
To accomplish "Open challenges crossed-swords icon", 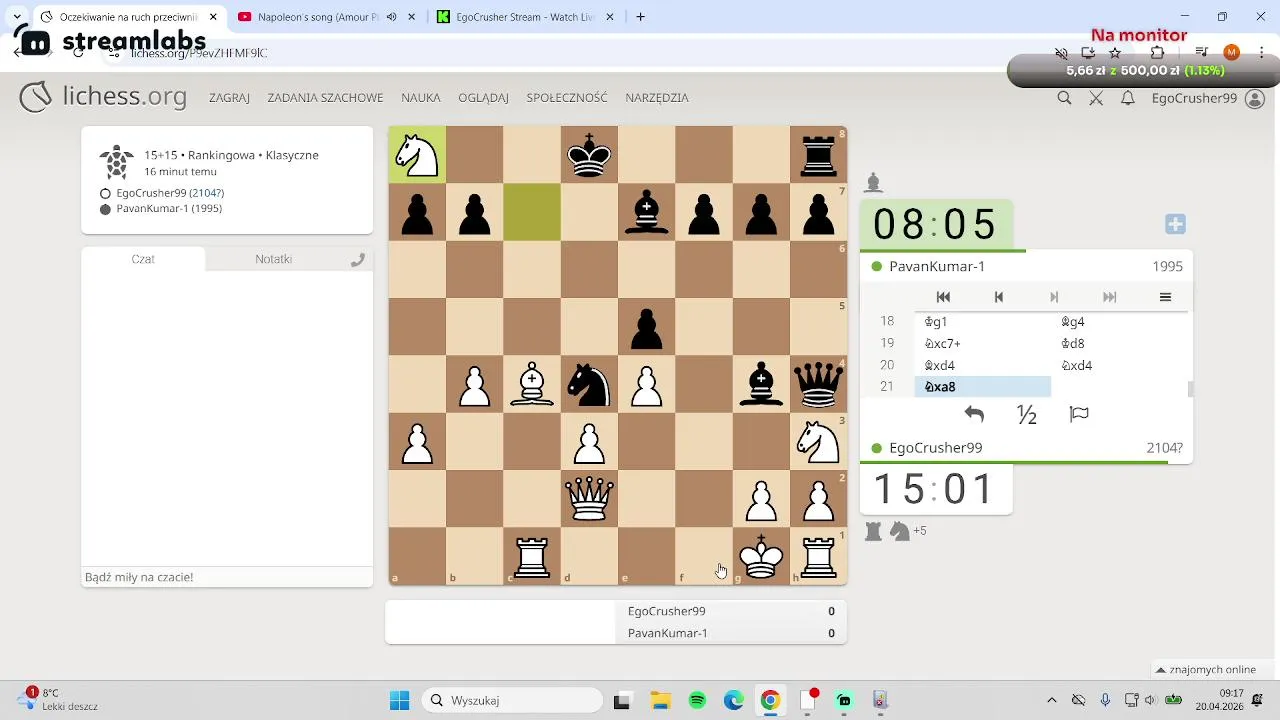I will click(1096, 98).
